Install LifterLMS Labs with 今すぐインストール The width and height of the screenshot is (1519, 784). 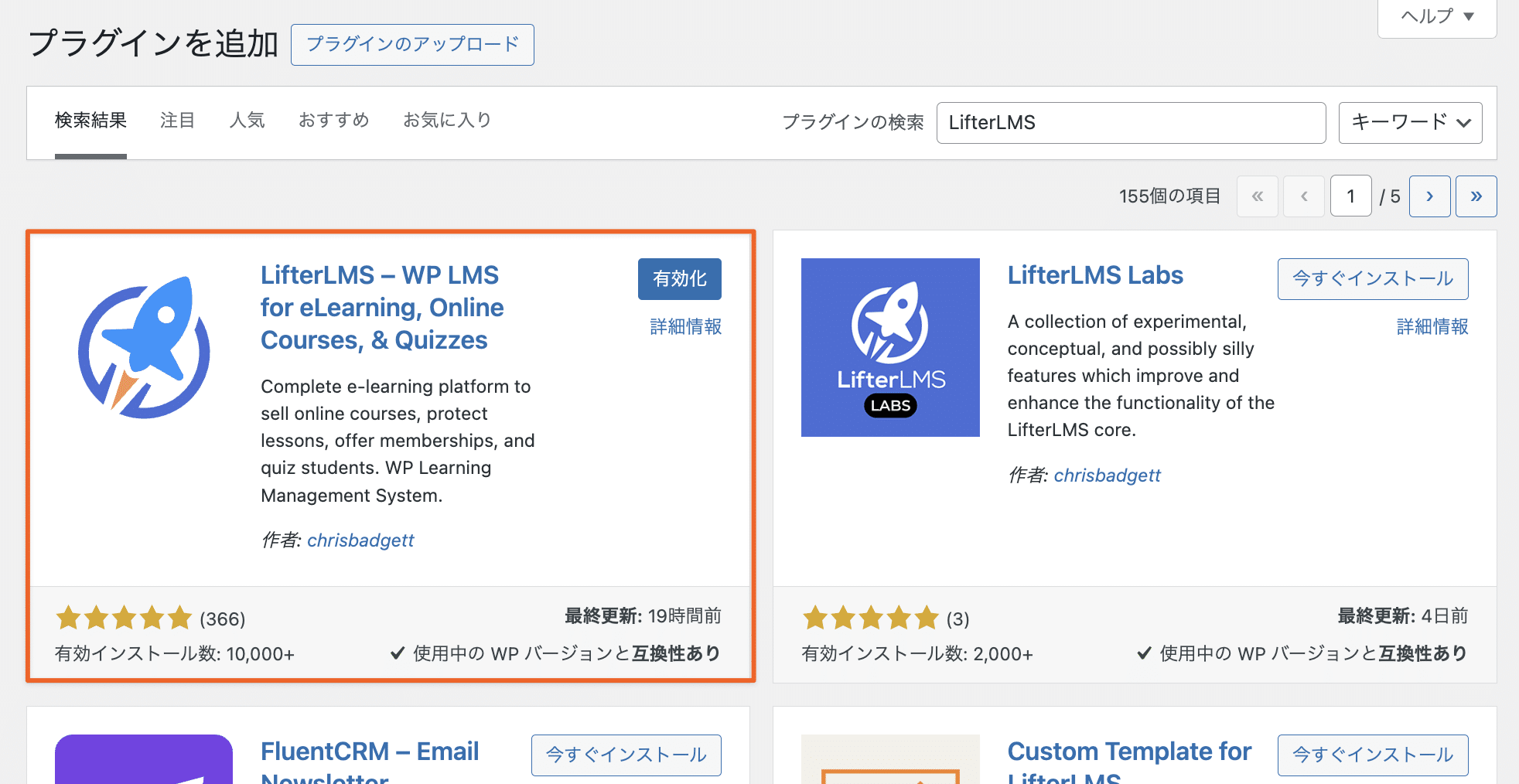tap(1373, 279)
